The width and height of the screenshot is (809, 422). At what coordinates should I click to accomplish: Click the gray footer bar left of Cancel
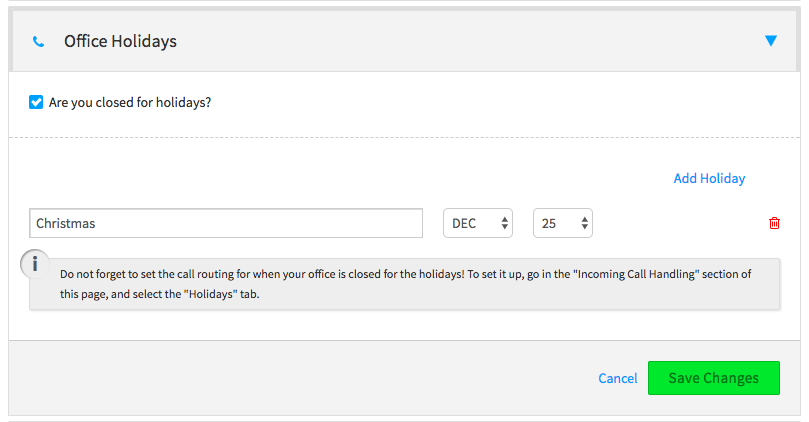tap(300, 378)
